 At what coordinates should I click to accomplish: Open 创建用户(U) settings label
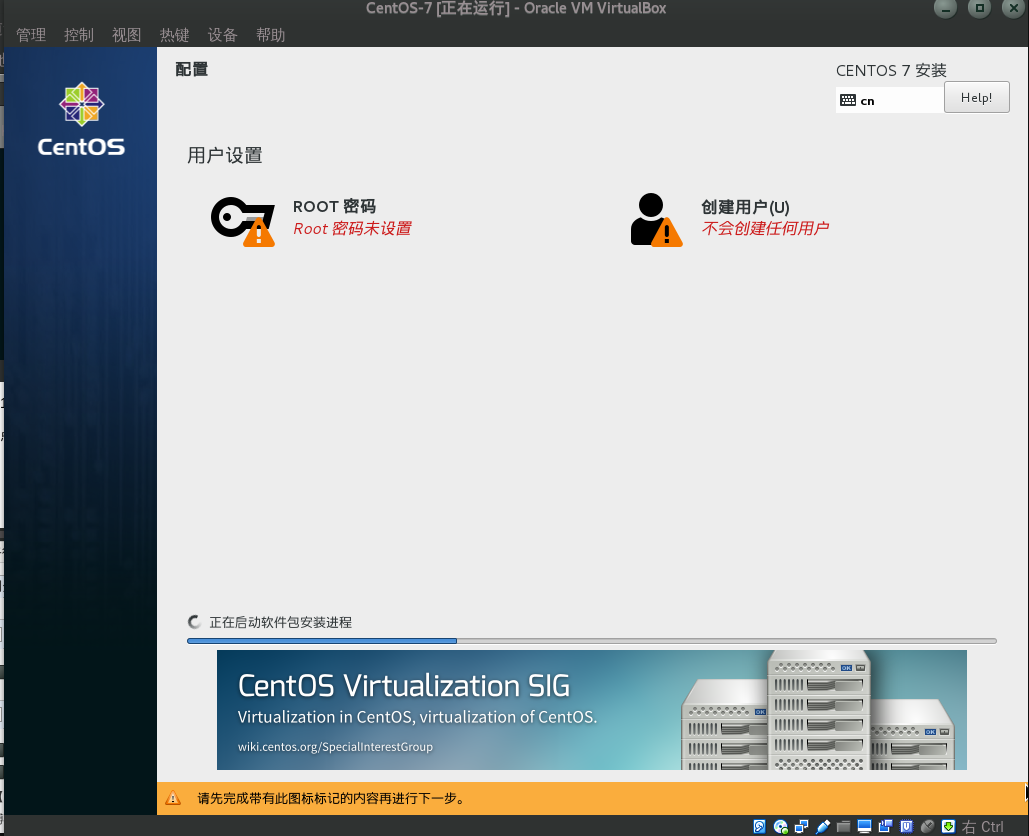pos(746,207)
